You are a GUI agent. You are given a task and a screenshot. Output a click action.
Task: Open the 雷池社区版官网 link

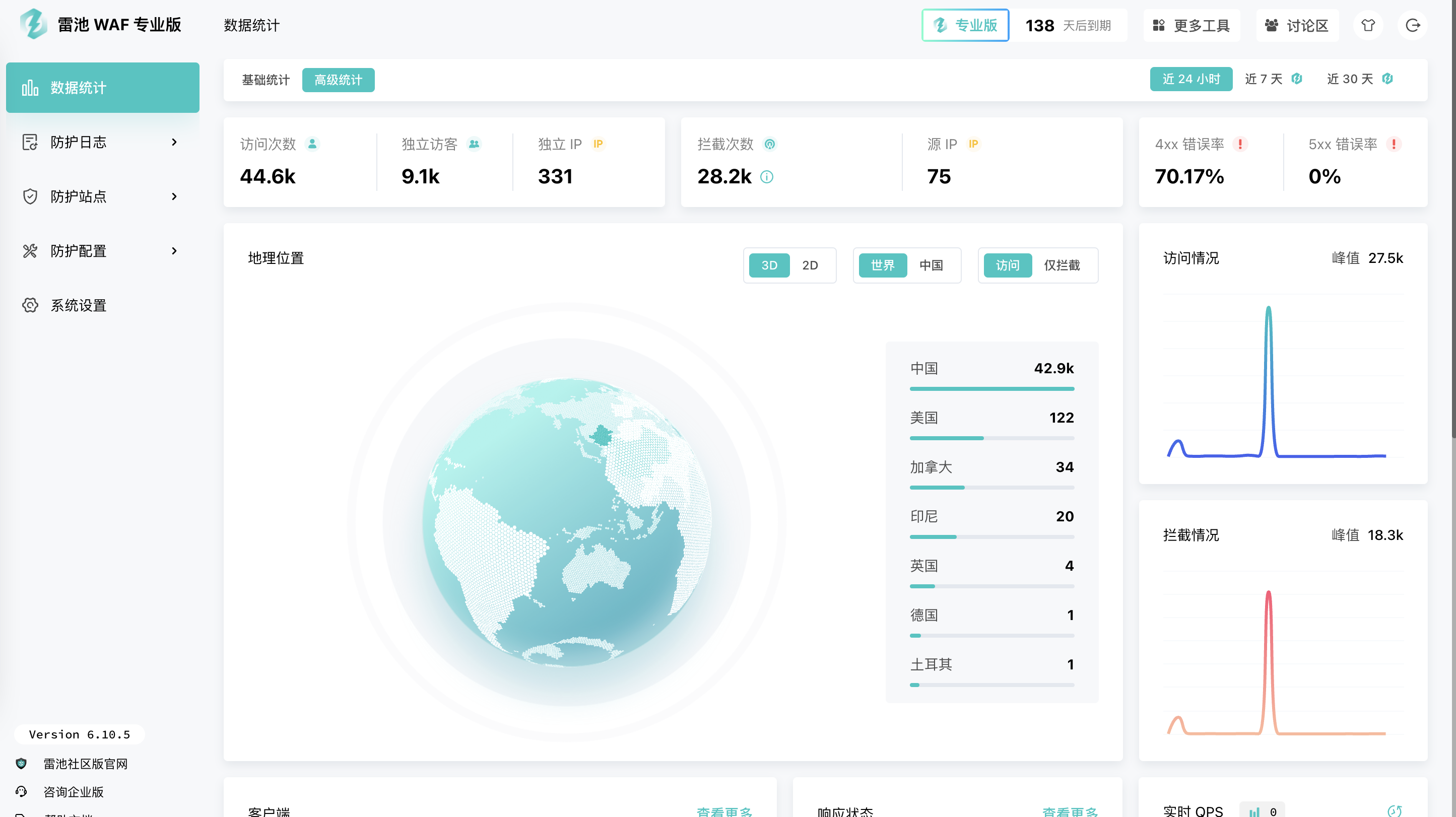pyautogui.click(x=85, y=763)
